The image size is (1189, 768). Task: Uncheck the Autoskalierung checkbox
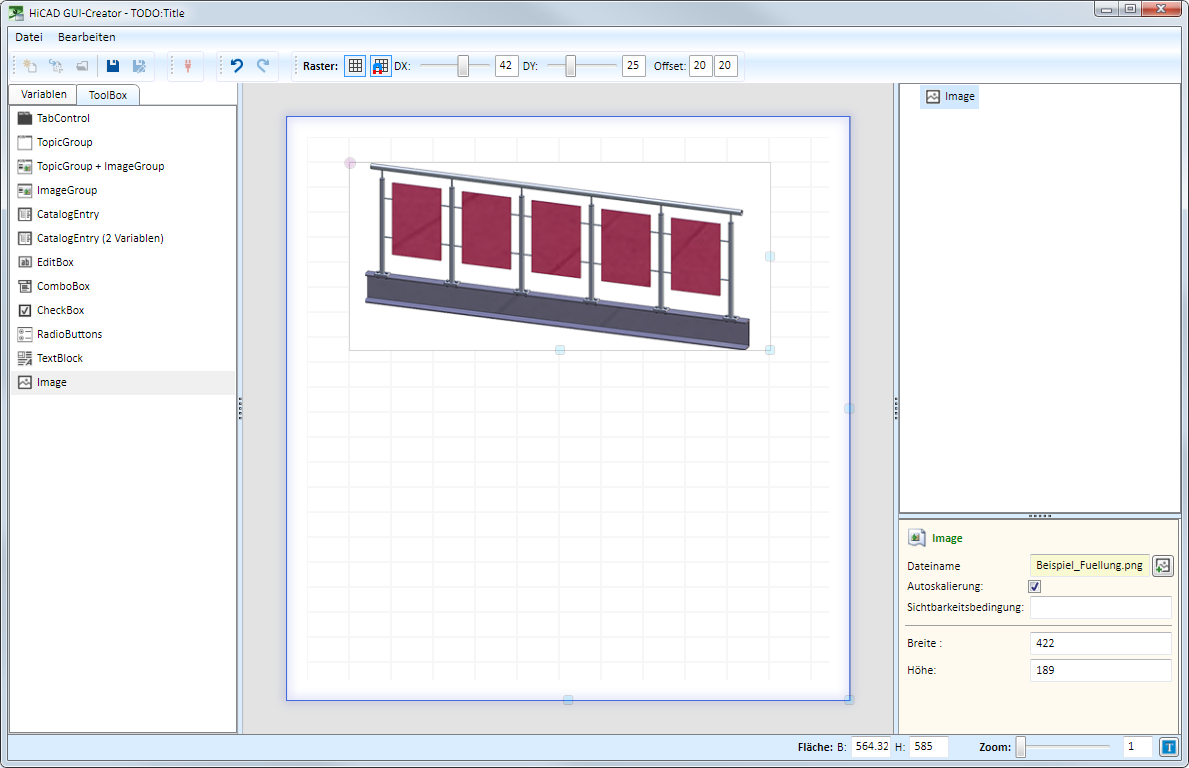click(1035, 586)
